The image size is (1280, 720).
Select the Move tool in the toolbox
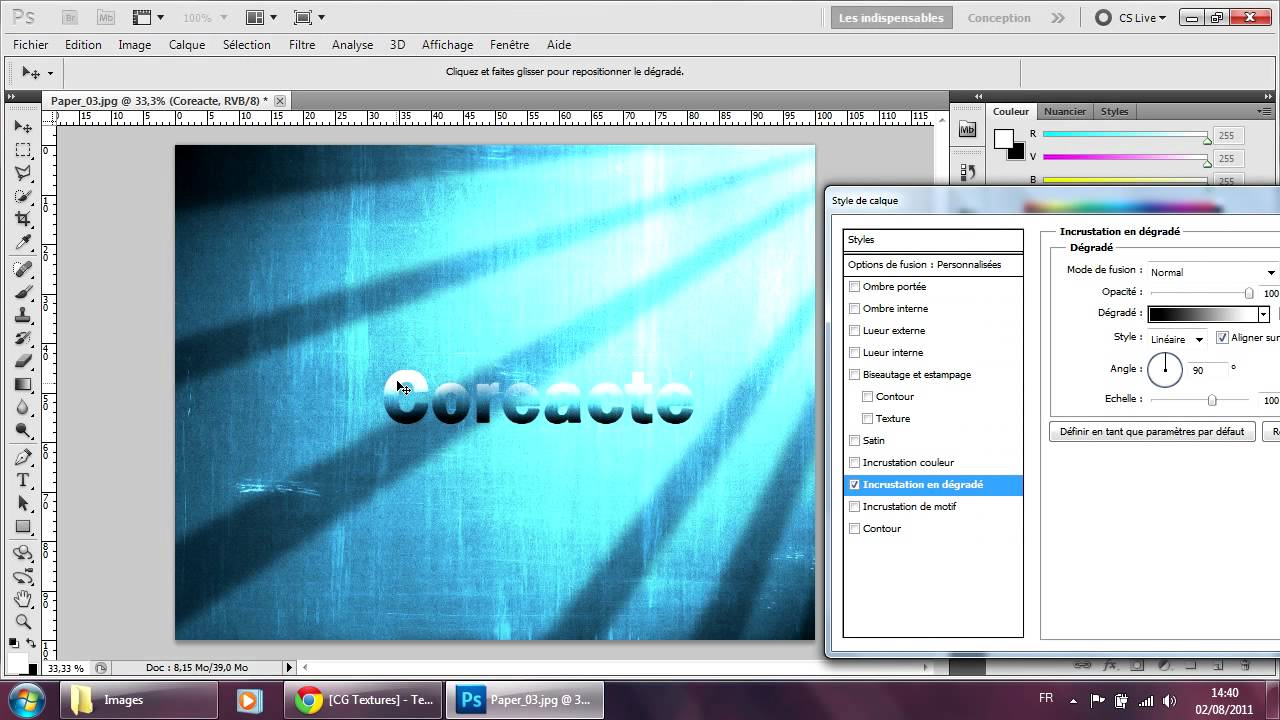(23, 127)
